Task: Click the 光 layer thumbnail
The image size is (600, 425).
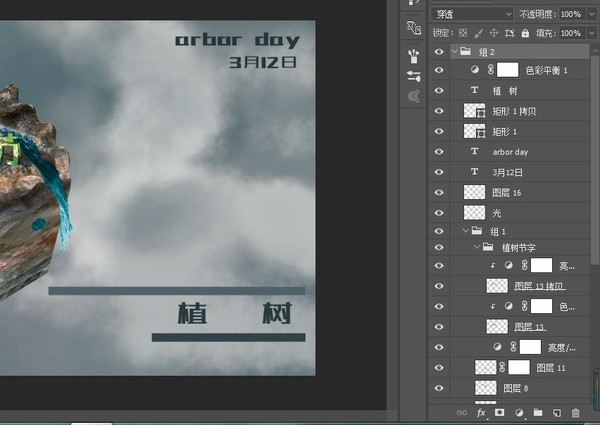Action: [474, 213]
